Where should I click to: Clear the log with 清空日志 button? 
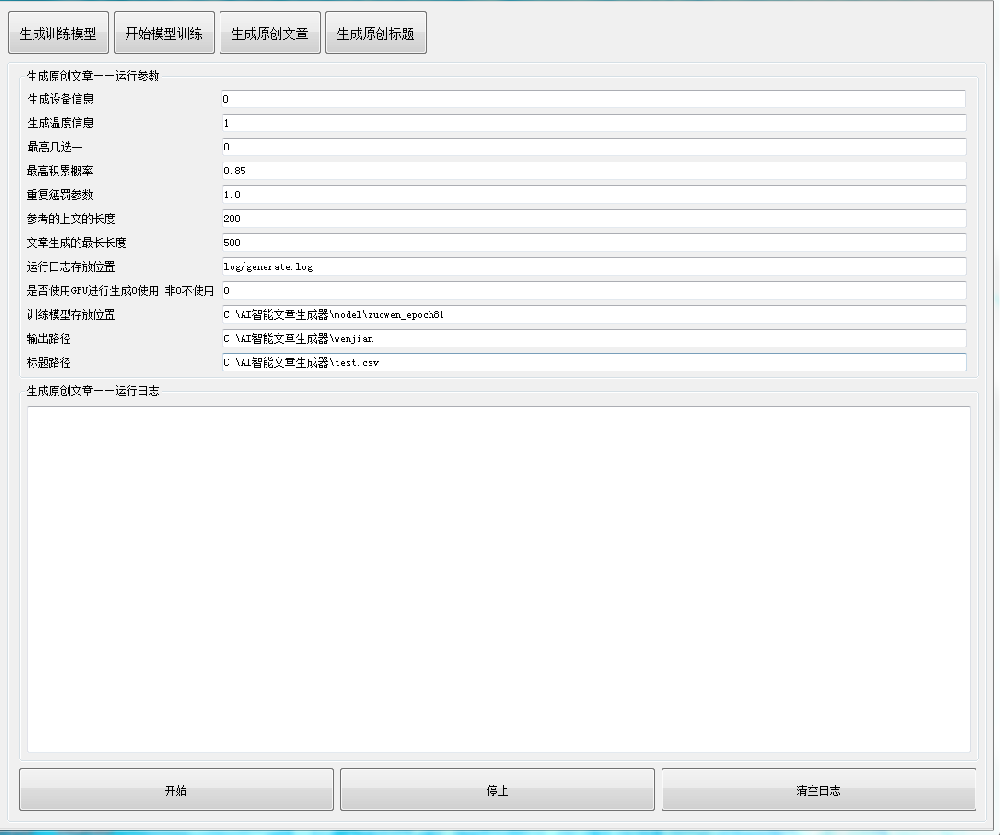tap(818, 790)
